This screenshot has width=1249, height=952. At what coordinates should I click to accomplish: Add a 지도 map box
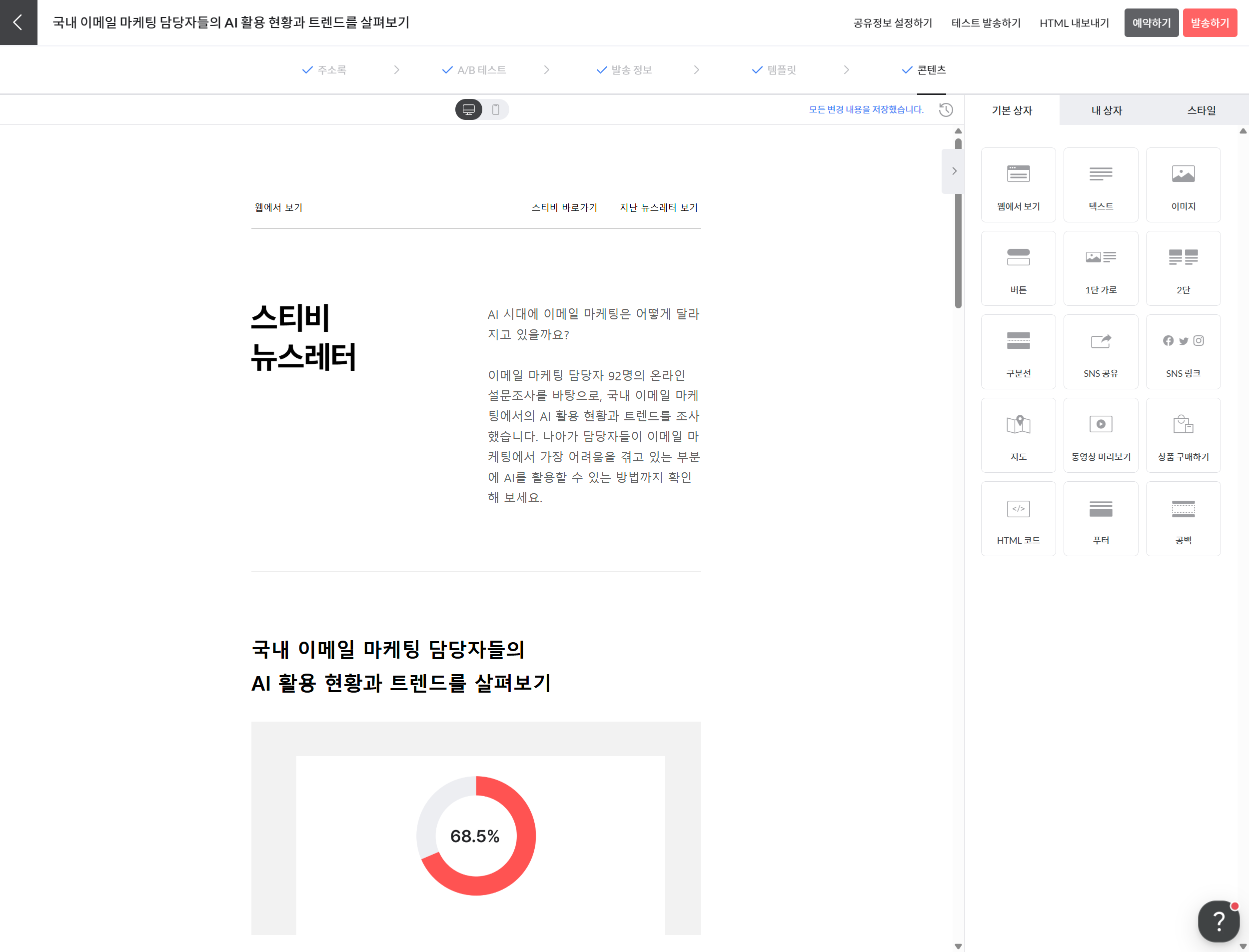point(1018,435)
